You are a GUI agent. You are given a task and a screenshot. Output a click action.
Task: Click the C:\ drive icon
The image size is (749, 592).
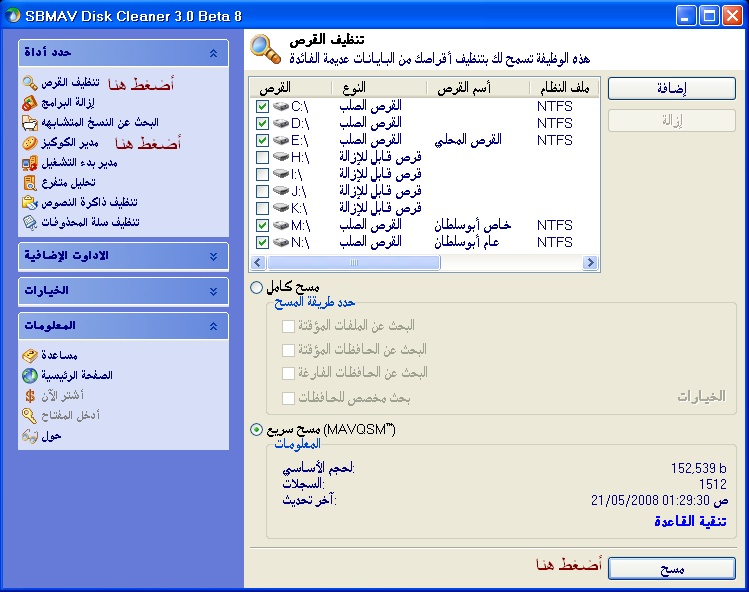[x=281, y=106]
